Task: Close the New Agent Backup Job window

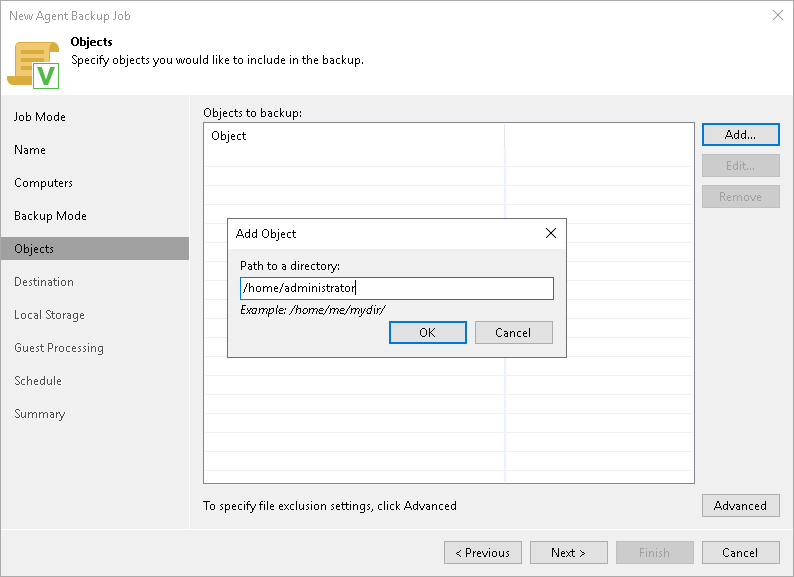Action: click(x=778, y=15)
